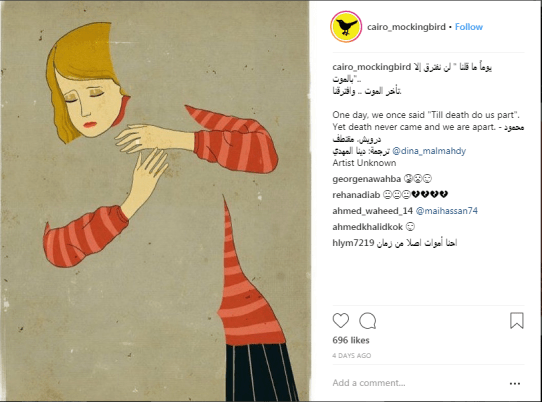Open ahmedkhalidkok commenter profile
This screenshot has height=402, width=542.
367,227
